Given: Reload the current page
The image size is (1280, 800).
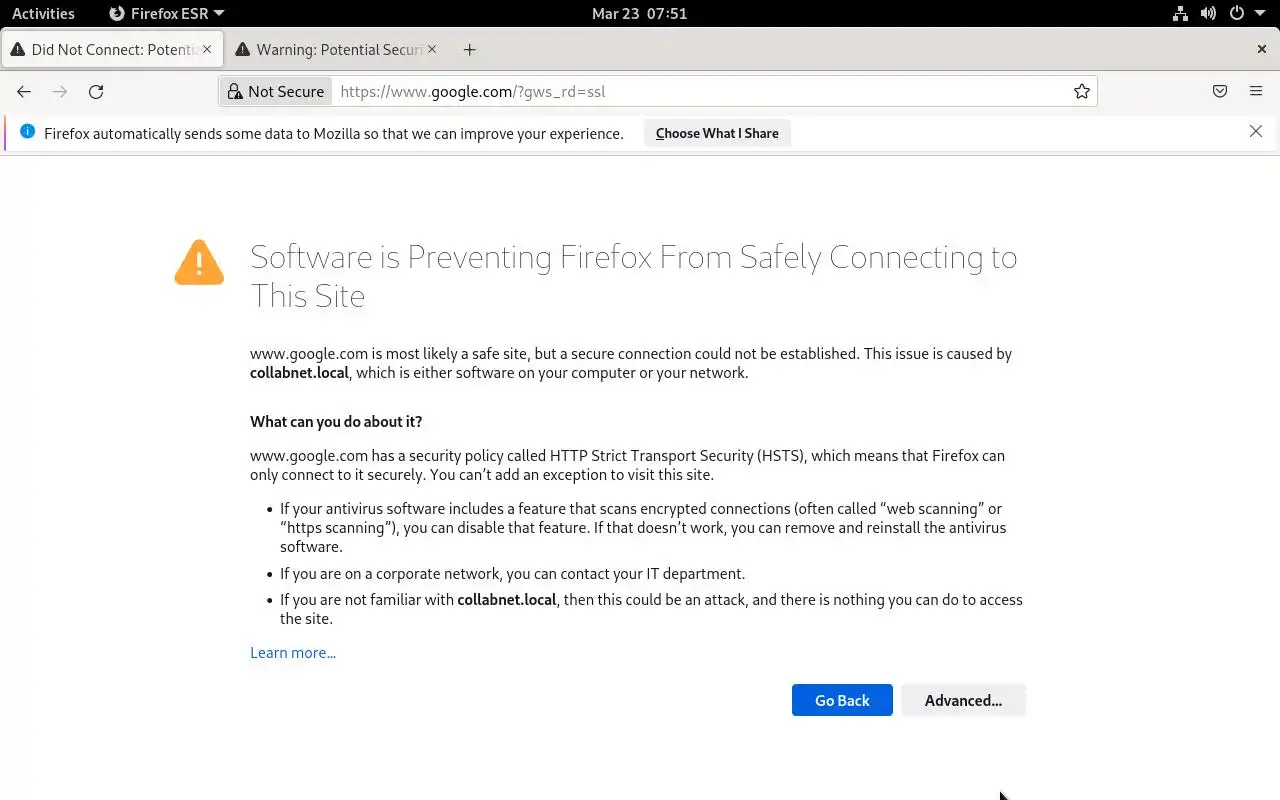Looking at the screenshot, I should [x=96, y=92].
